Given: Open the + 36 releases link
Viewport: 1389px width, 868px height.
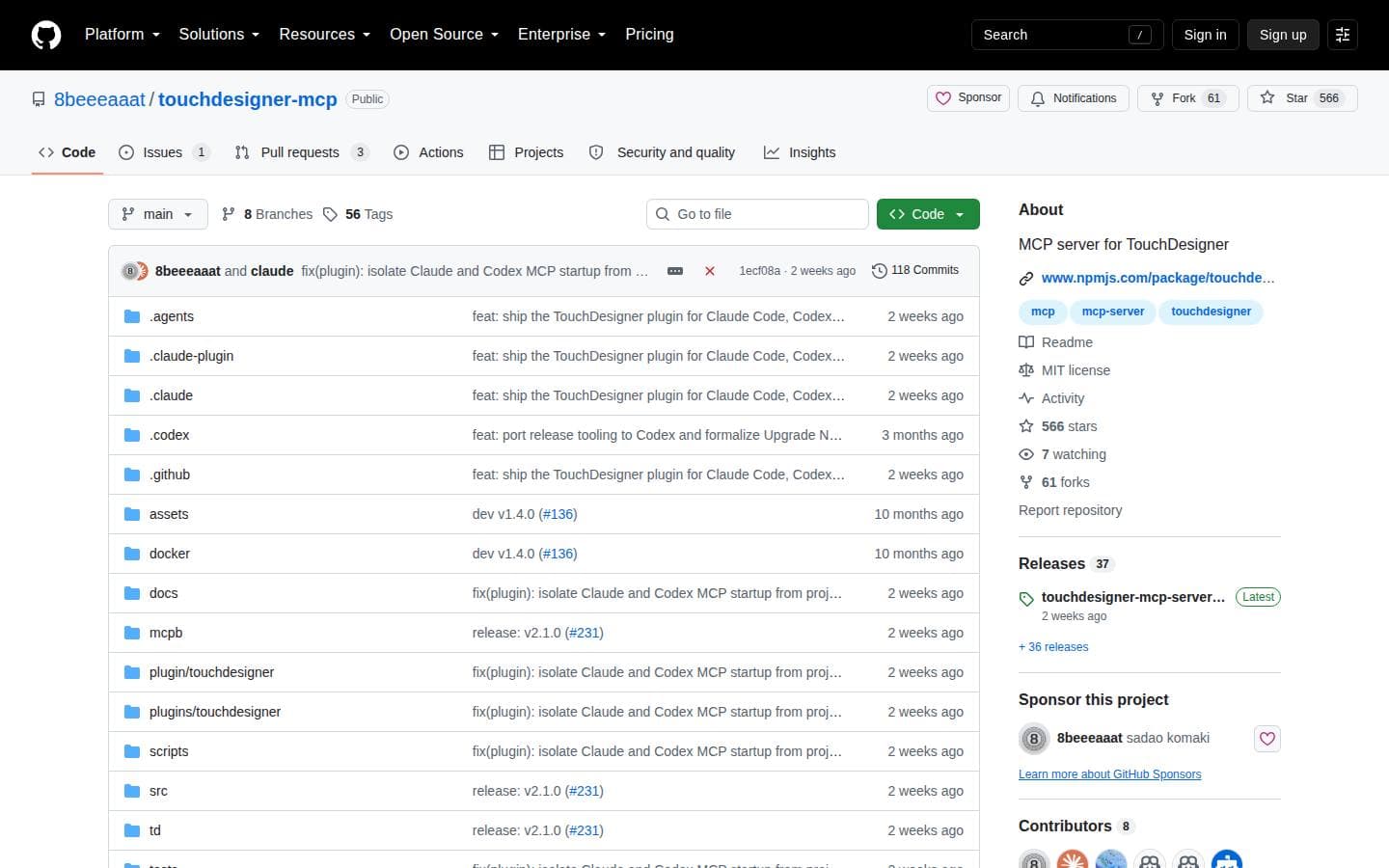Looking at the screenshot, I should click(x=1053, y=647).
